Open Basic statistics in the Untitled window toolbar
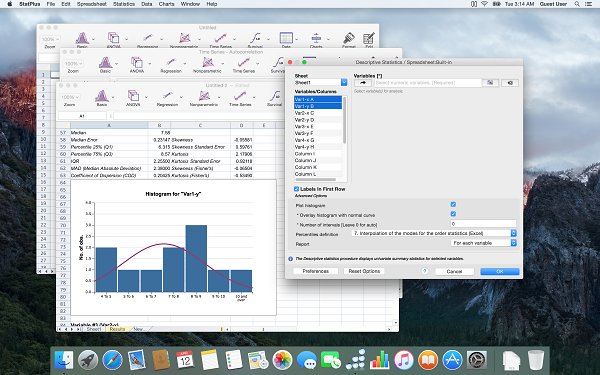 tap(82, 38)
